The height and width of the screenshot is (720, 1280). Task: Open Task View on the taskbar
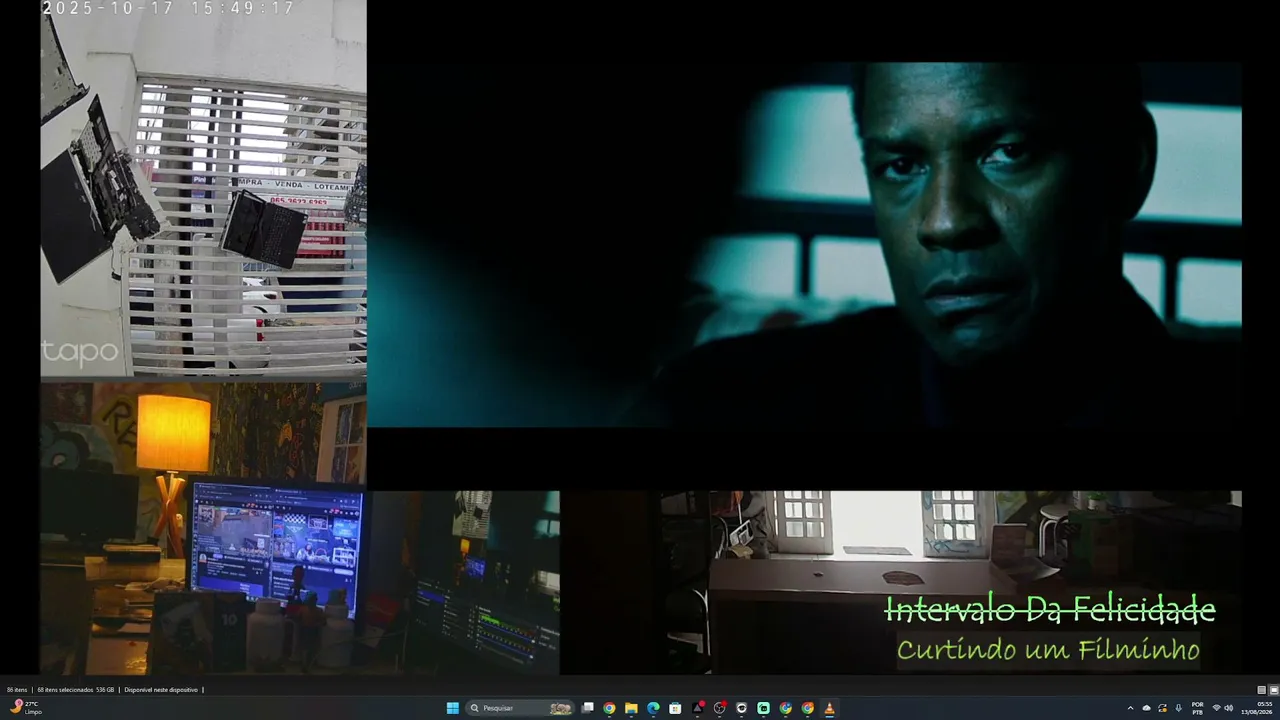click(x=588, y=708)
